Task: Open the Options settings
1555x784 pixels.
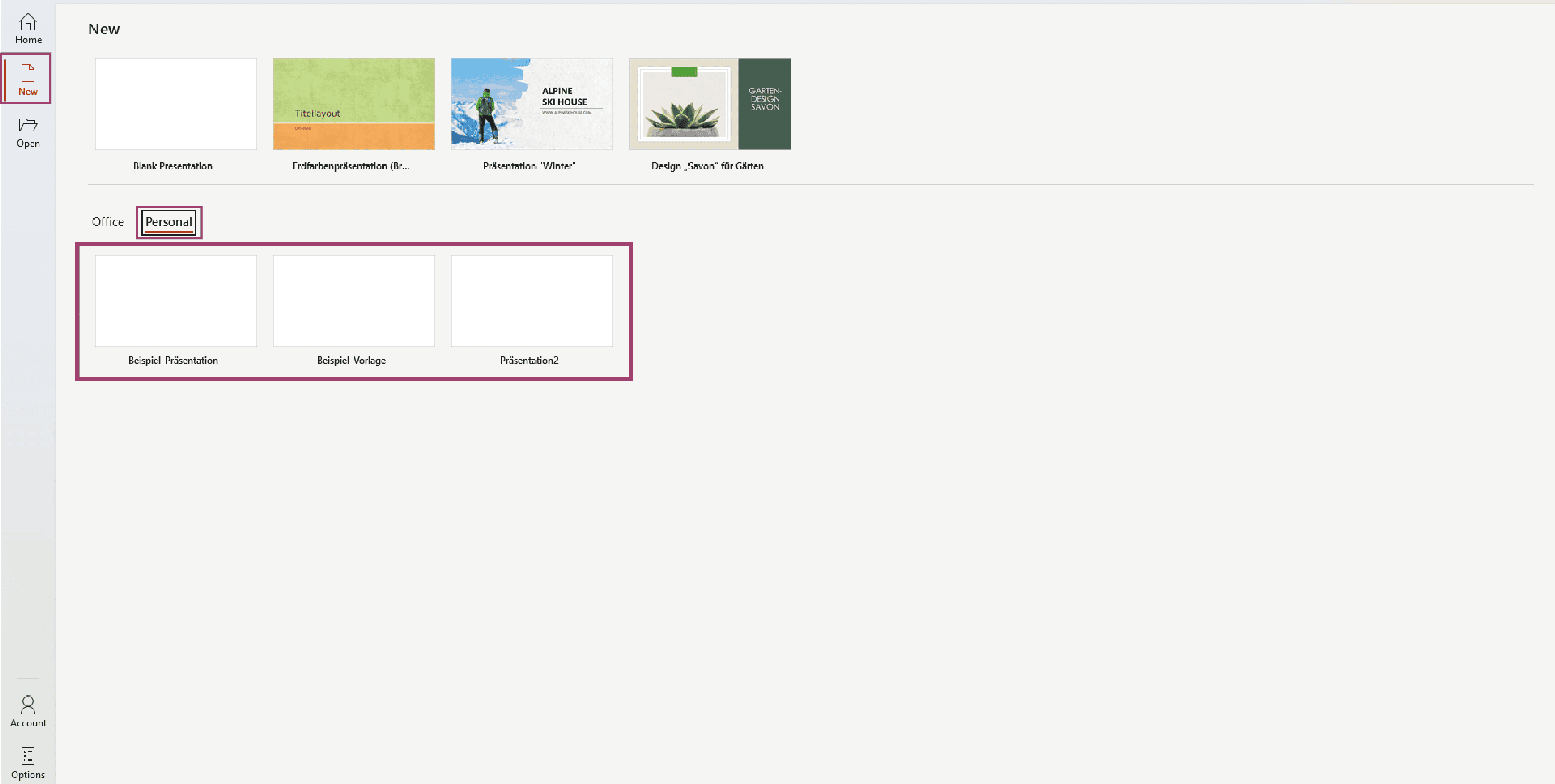Action: [x=28, y=763]
